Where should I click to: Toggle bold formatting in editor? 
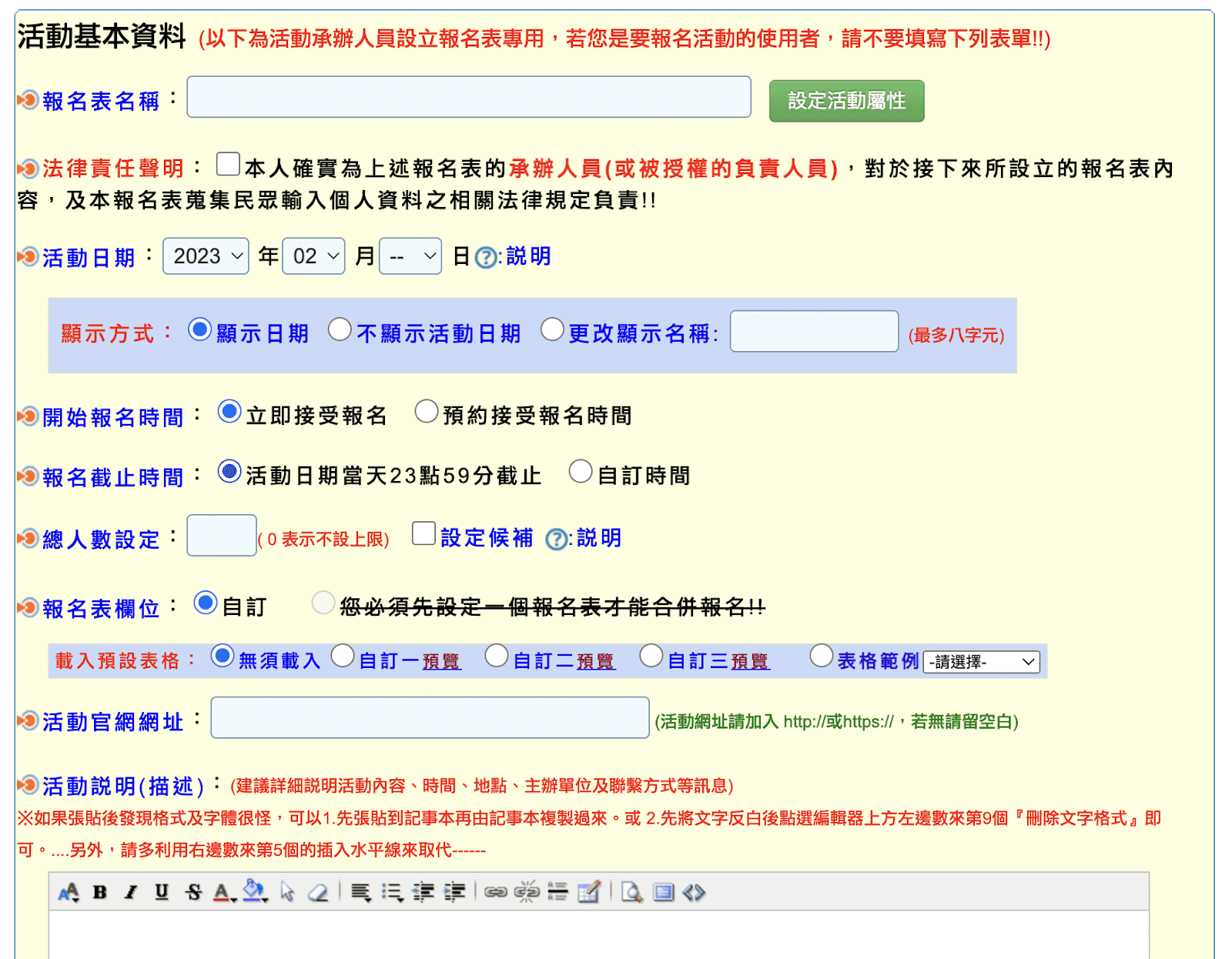pos(100,892)
